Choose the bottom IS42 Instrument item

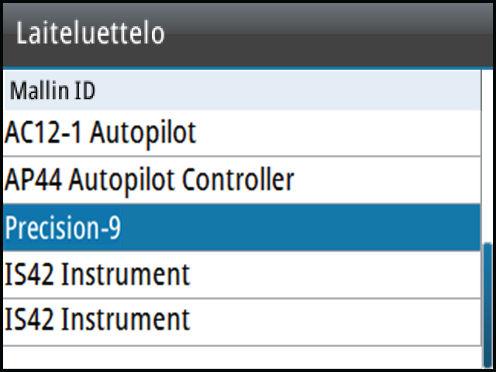pyautogui.click(x=242, y=322)
